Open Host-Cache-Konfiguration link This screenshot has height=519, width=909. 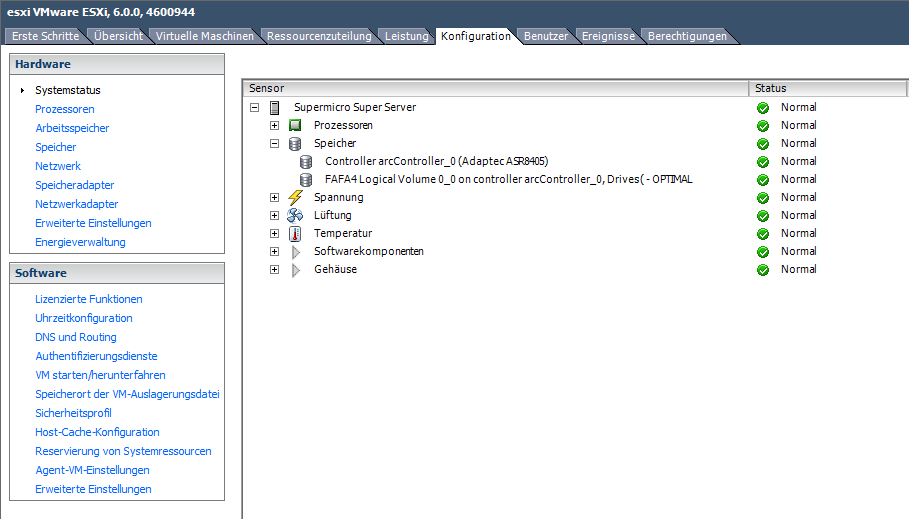pyautogui.click(x=97, y=433)
